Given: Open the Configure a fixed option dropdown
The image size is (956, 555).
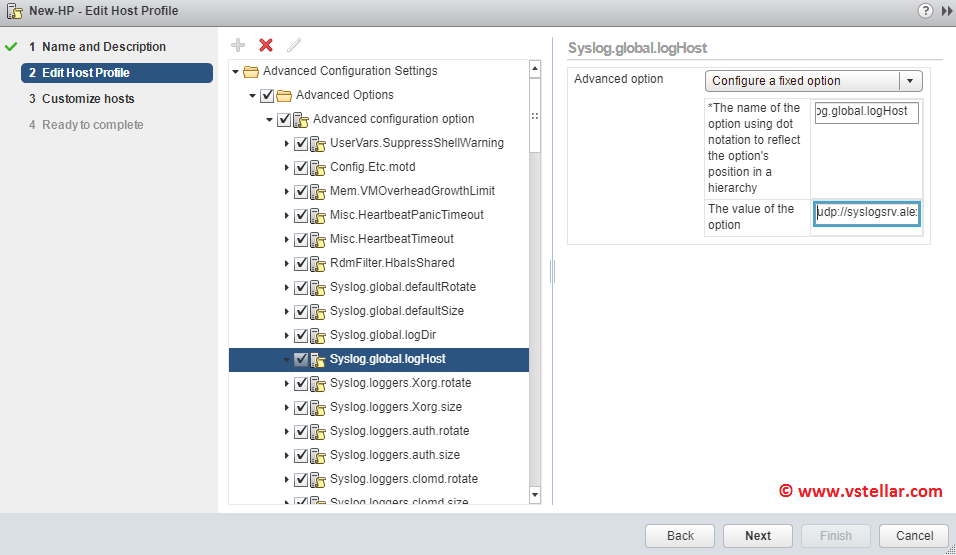Looking at the screenshot, I should (813, 81).
